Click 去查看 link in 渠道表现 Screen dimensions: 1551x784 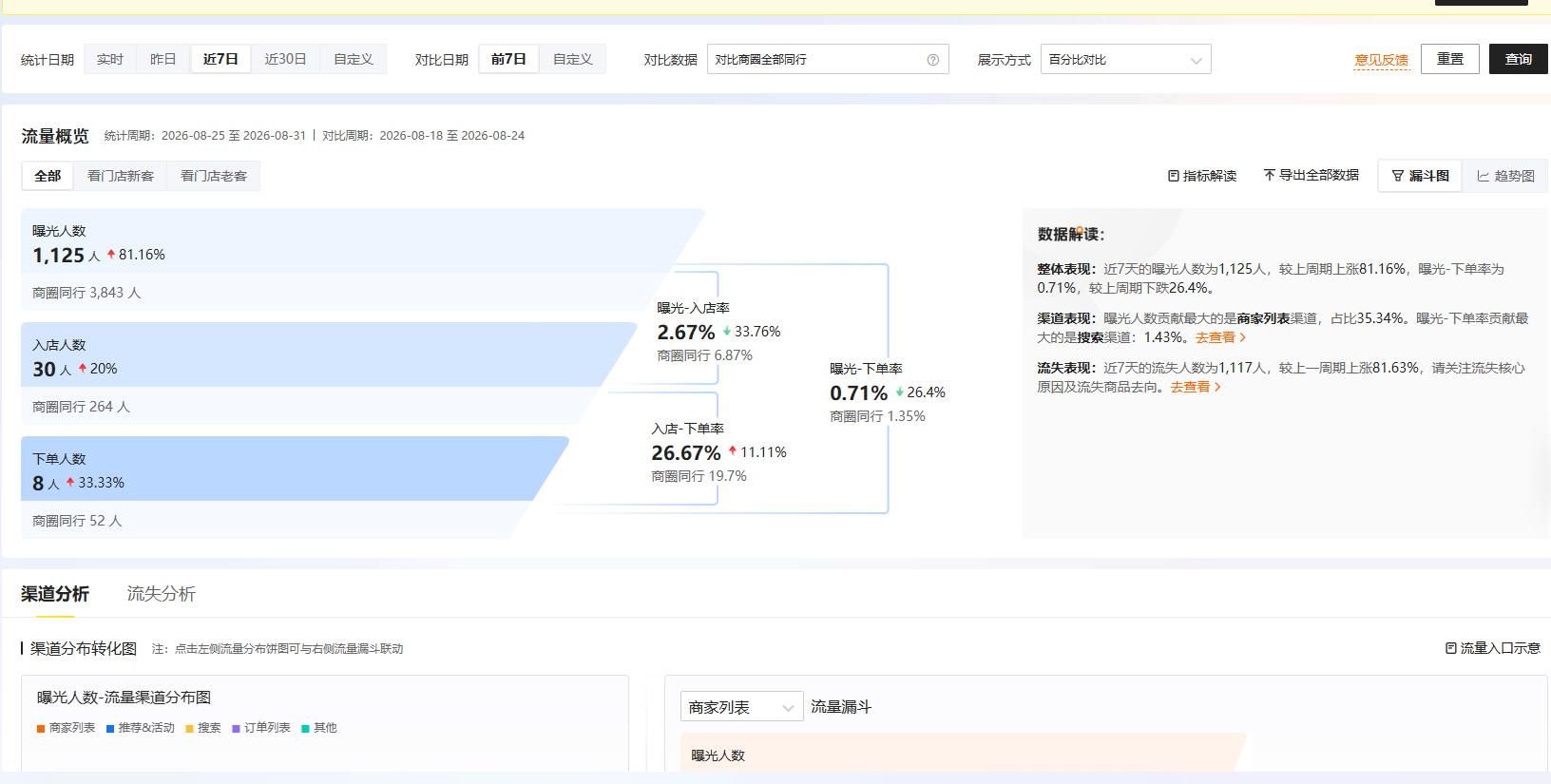click(1216, 337)
